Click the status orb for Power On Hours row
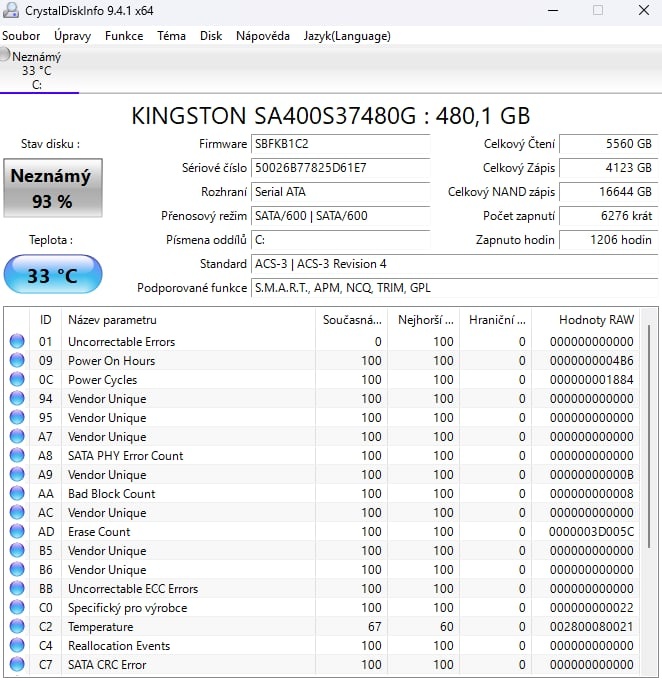 click(x=17, y=360)
